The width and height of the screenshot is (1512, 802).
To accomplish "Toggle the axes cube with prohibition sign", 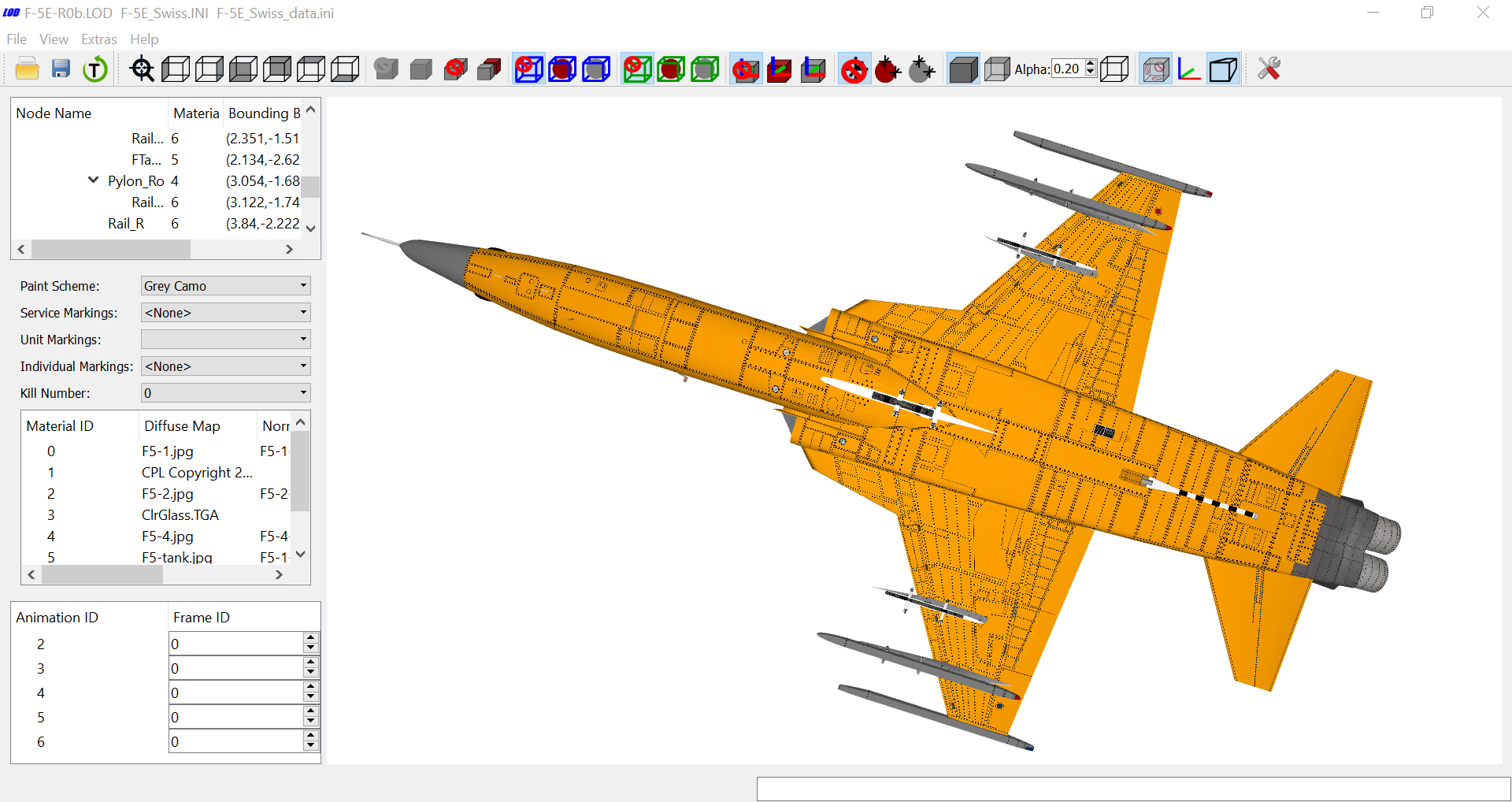I will click(x=746, y=69).
